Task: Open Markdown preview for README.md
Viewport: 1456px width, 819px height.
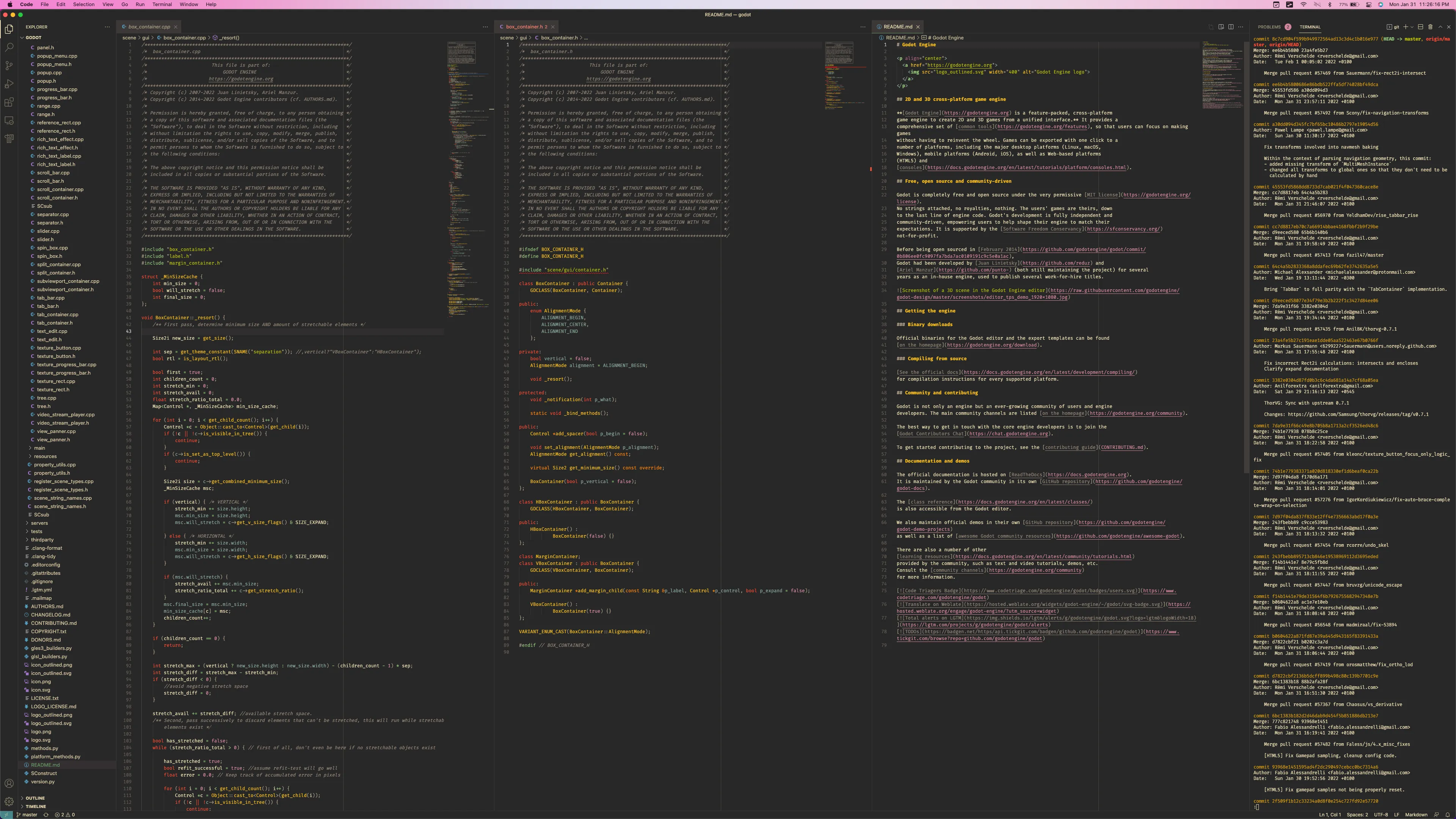Action: [1221, 27]
